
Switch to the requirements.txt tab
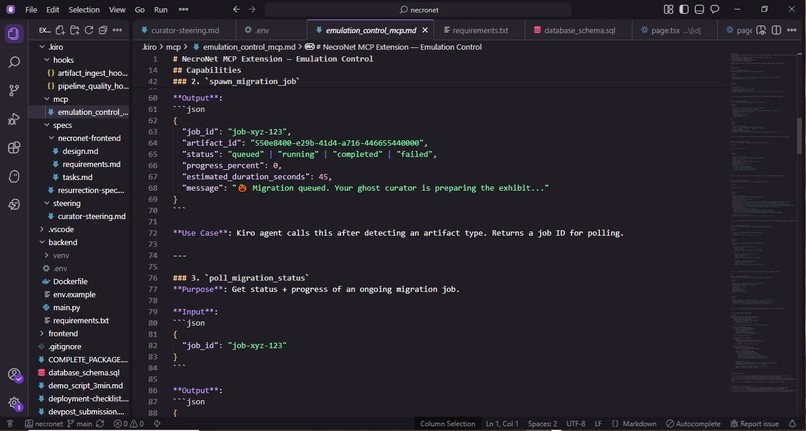[480, 30]
